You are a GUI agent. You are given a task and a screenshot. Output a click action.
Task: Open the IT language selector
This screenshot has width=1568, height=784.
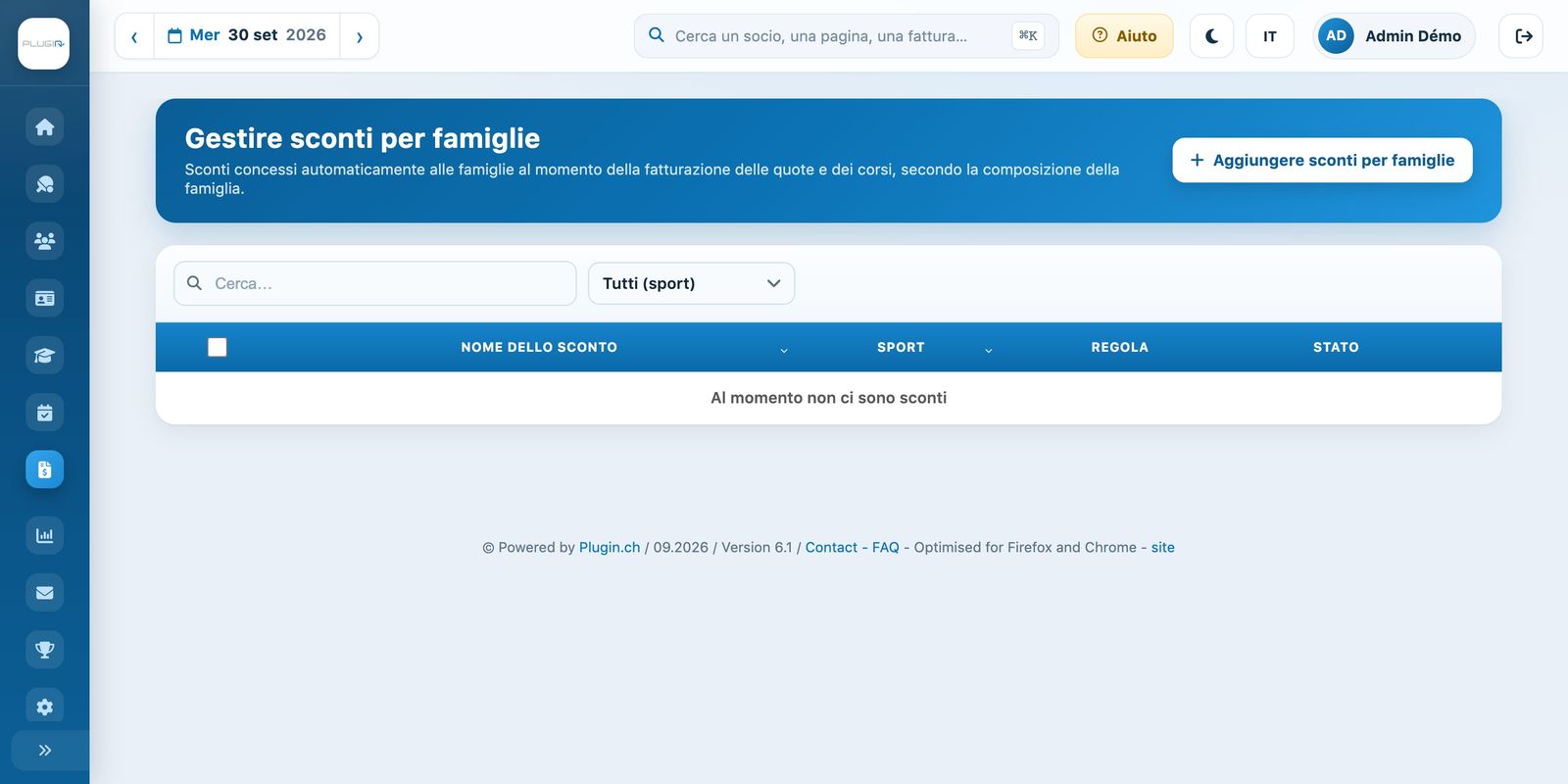coord(1270,36)
